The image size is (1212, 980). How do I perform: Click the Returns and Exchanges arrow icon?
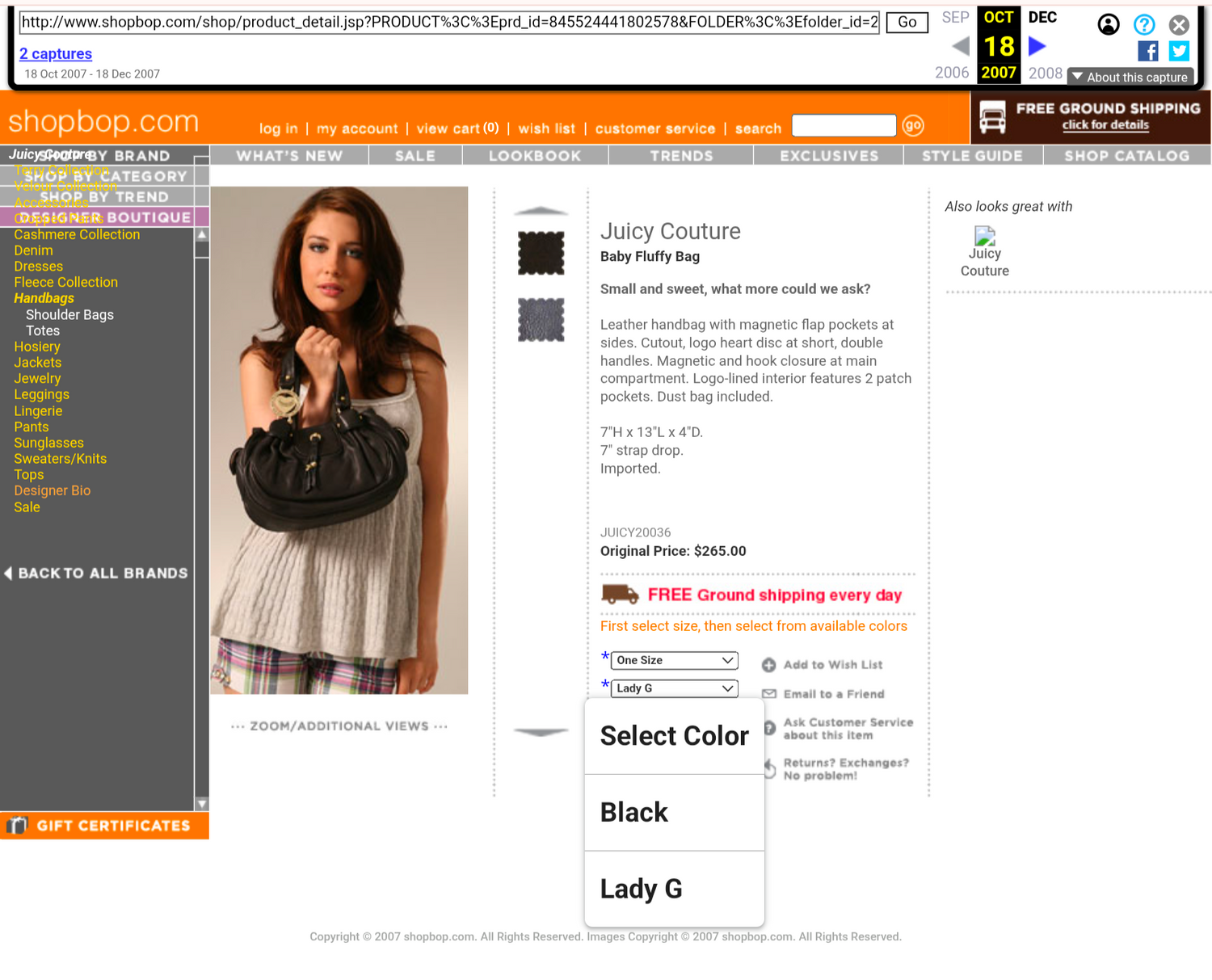click(x=770, y=769)
